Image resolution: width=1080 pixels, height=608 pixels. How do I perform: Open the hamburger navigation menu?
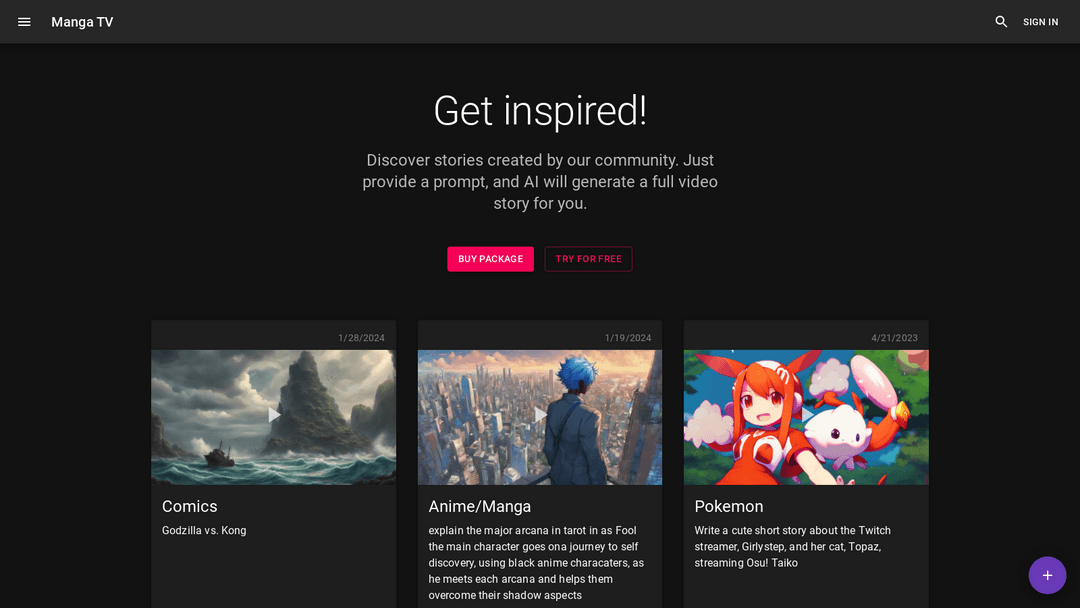24,22
